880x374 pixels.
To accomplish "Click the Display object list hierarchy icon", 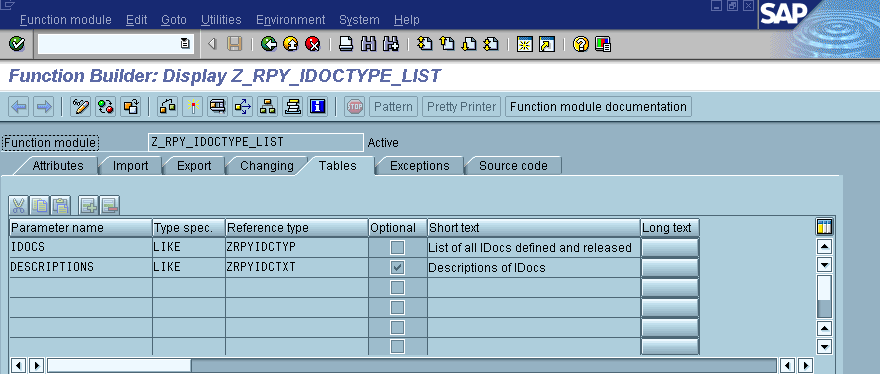I will coord(268,107).
